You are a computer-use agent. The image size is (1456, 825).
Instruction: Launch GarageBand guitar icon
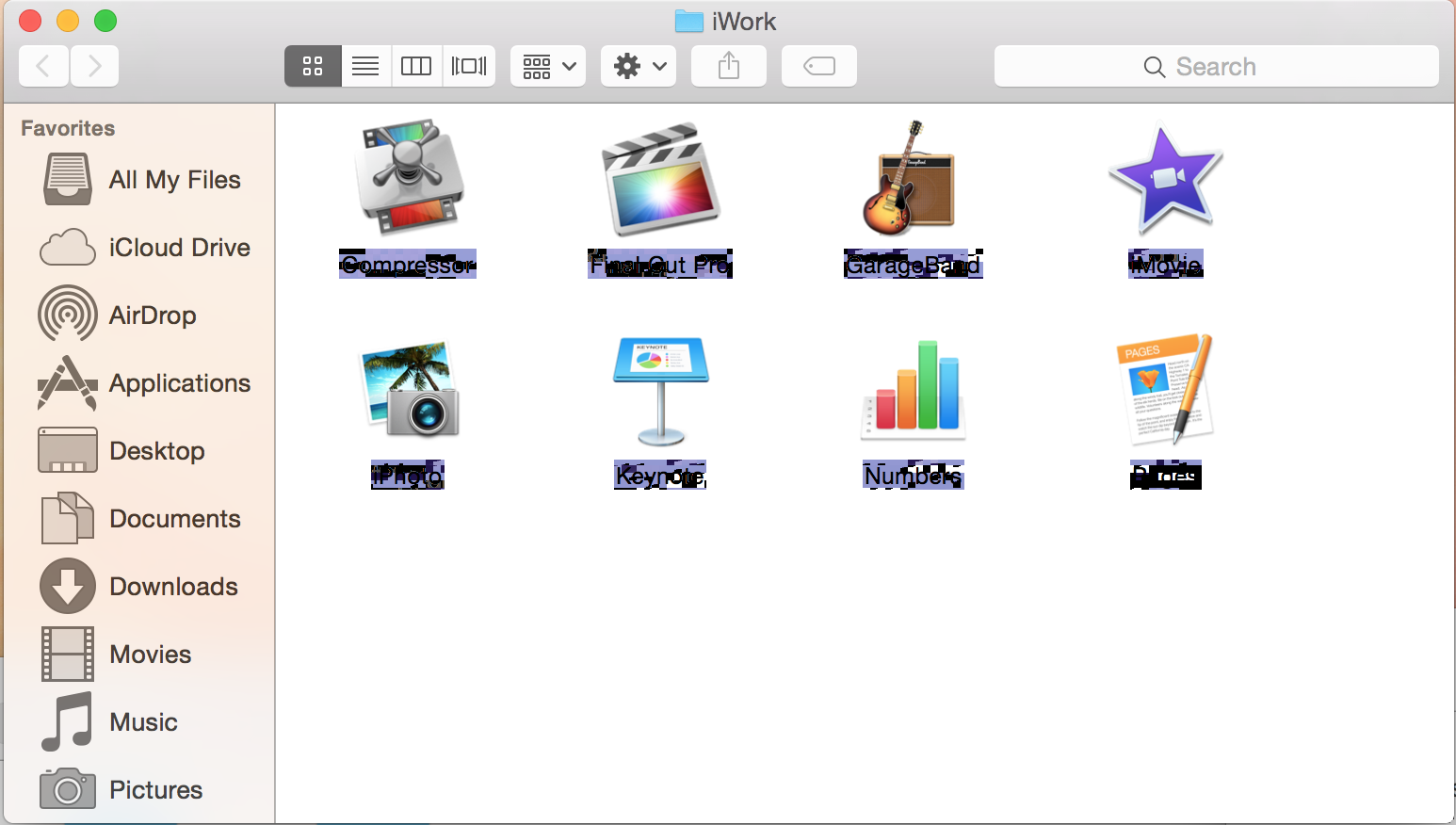click(x=910, y=177)
